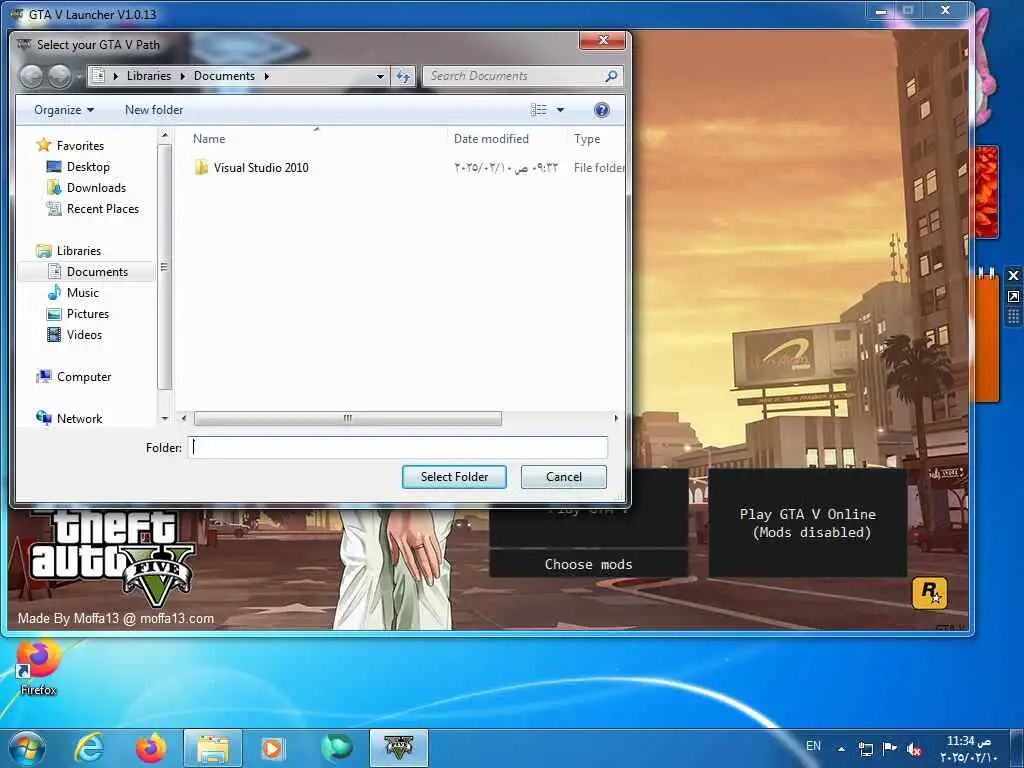
Task: Cancel the folder selection dialog
Action: [564, 477]
